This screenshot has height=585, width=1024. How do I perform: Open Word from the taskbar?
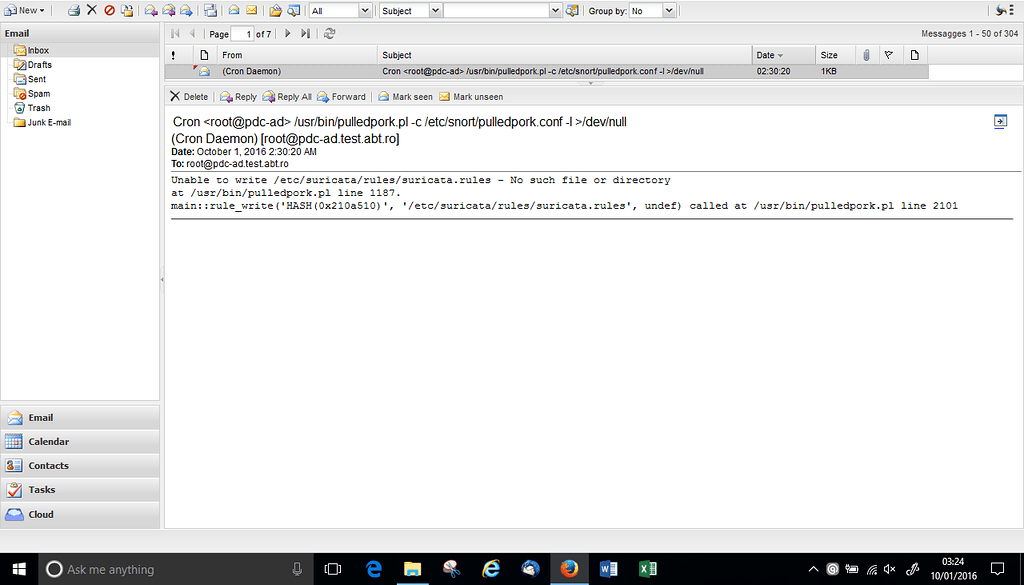[608, 569]
